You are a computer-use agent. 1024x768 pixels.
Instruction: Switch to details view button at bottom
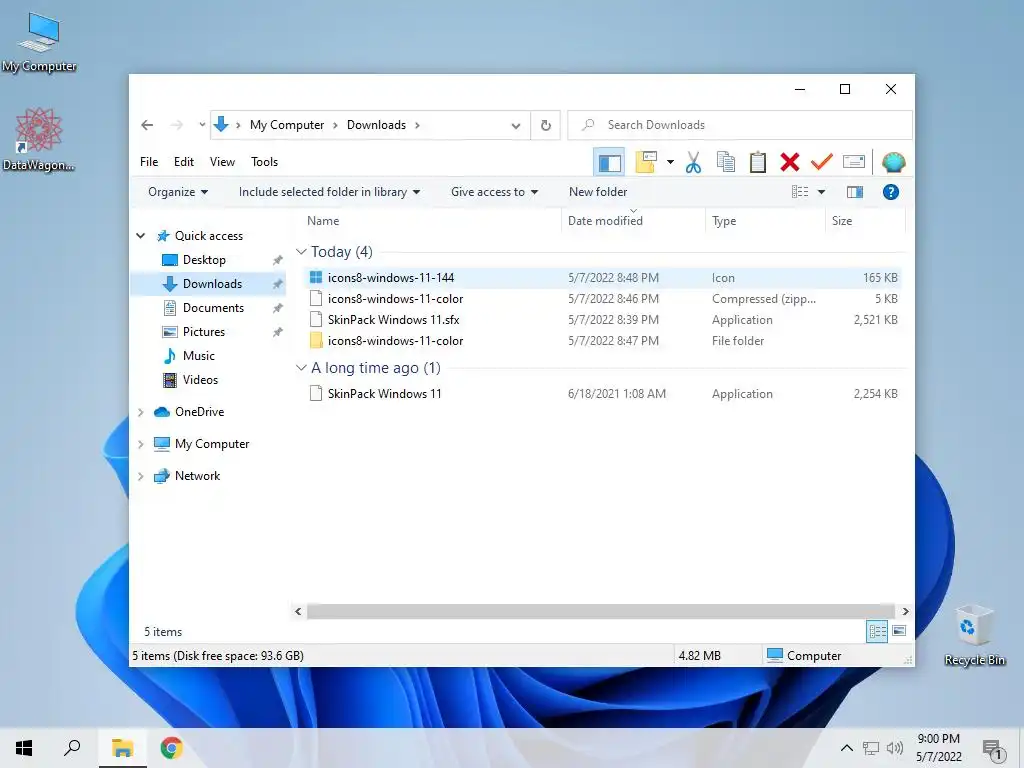pyautogui.click(x=877, y=631)
